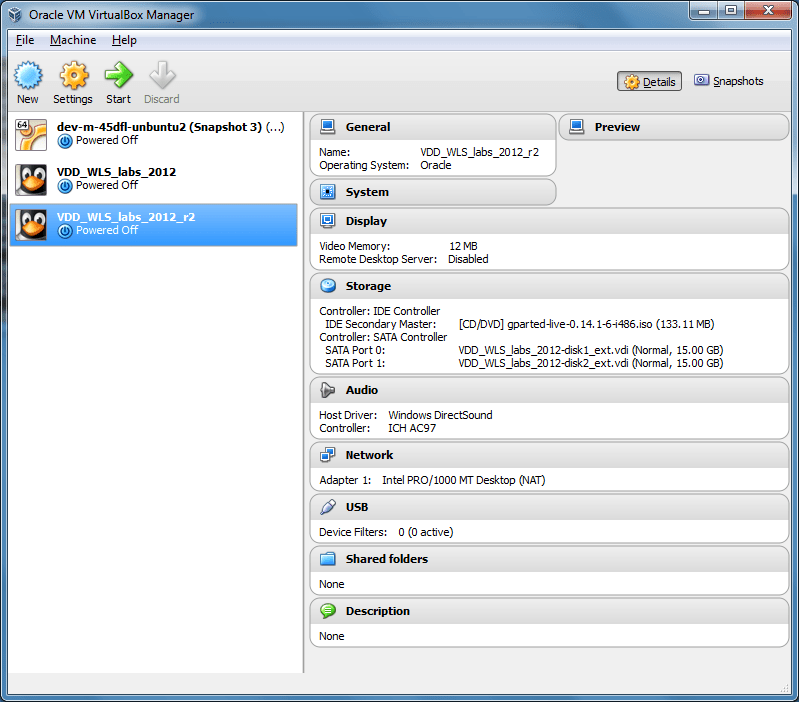This screenshot has height=702, width=799.
Task: Click the Discard down-arrow icon
Action: pos(162,75)
